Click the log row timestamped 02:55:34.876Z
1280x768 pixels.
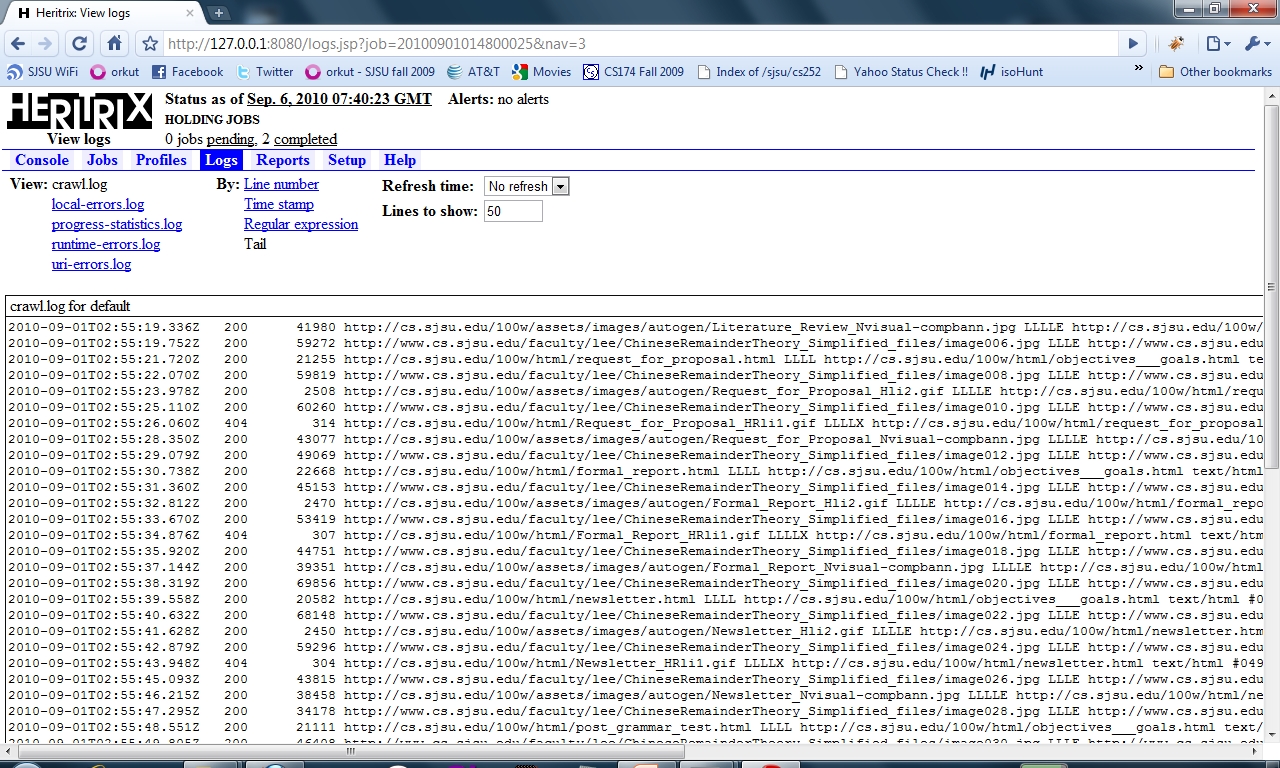(x=634, y=535)
